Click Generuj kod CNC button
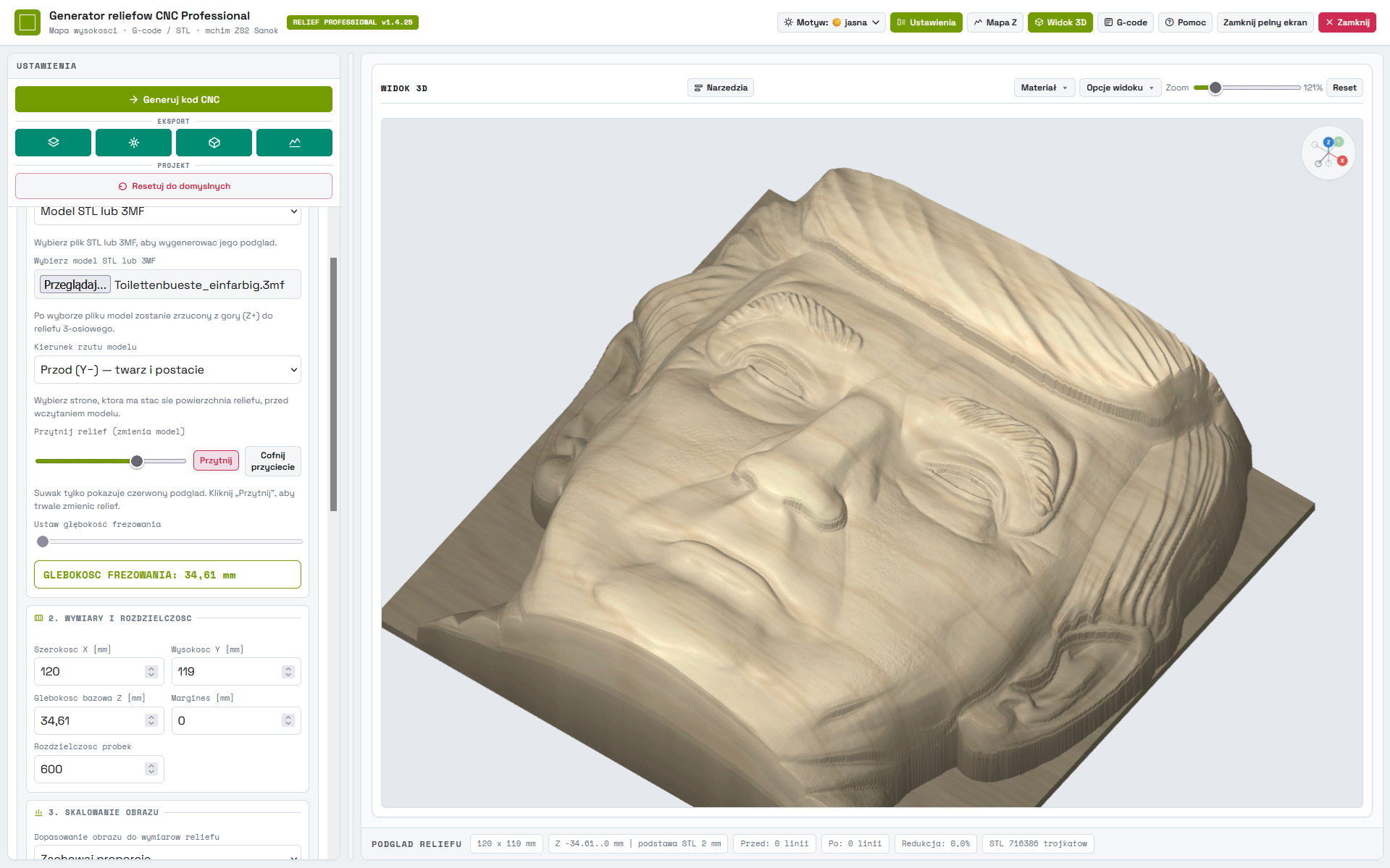Screen dimensions: 1390x868 [174, 99]
